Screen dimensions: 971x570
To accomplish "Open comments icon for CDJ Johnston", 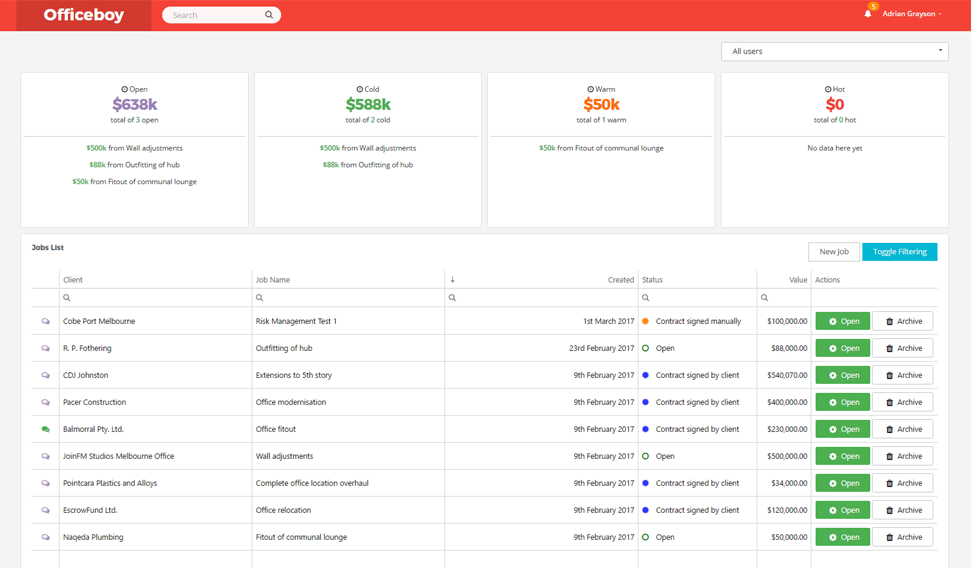I will click(45, 375).
